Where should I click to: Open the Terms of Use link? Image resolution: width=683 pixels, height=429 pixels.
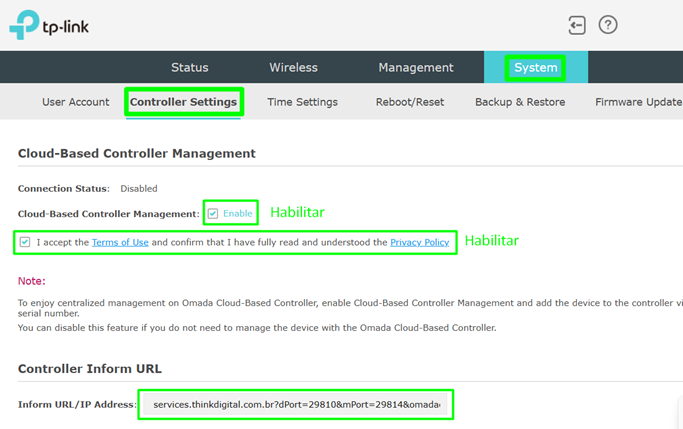pos(119,242)
